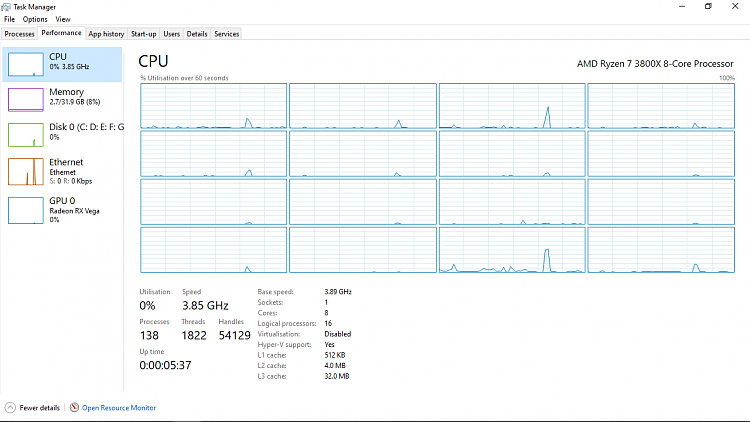Click the AMD Ryzen 7 3800X processor name
The height and width of the screenshot is (422, 750).
click(x=655, y=64)
